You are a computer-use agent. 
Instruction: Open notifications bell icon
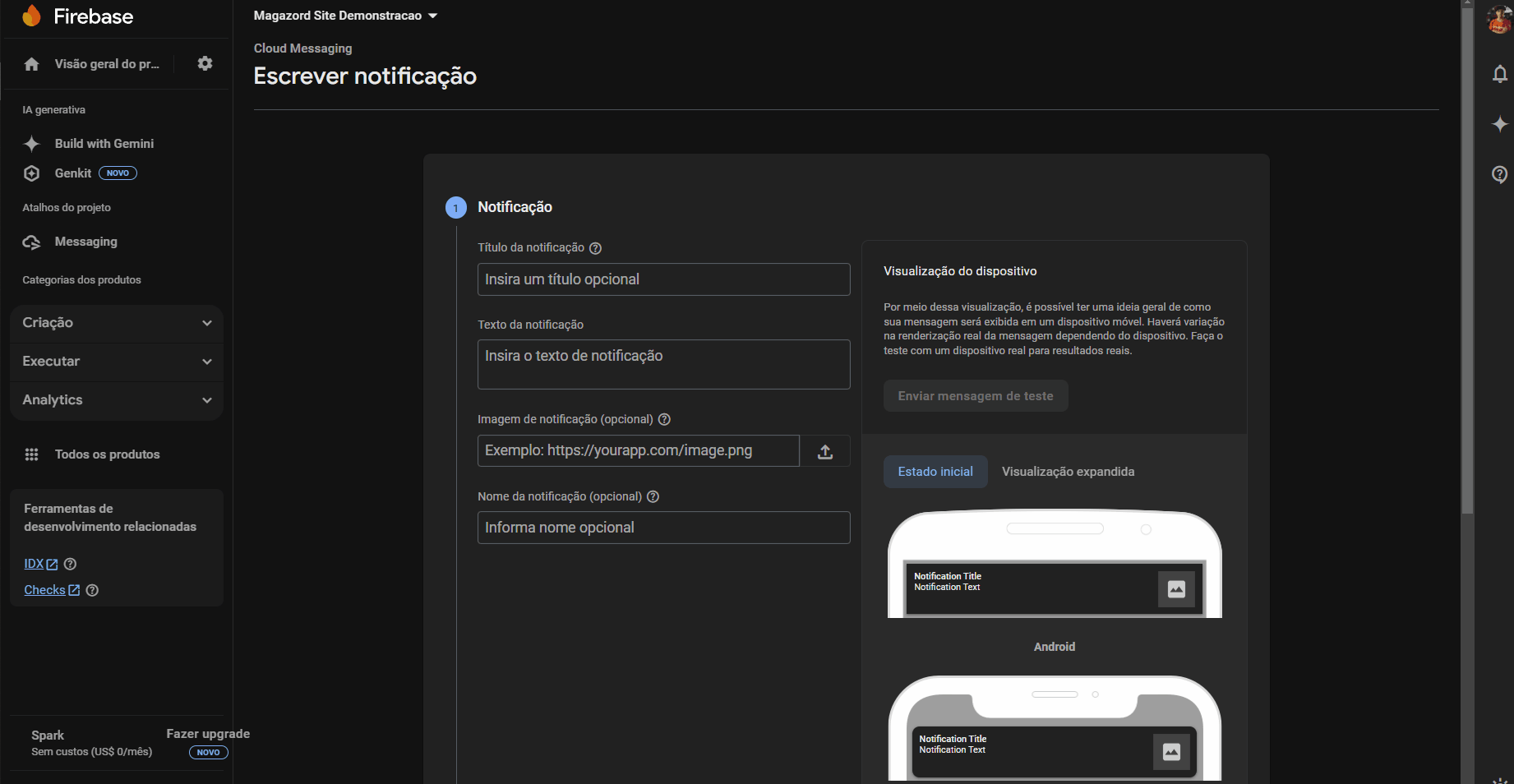click(1500, 74)
